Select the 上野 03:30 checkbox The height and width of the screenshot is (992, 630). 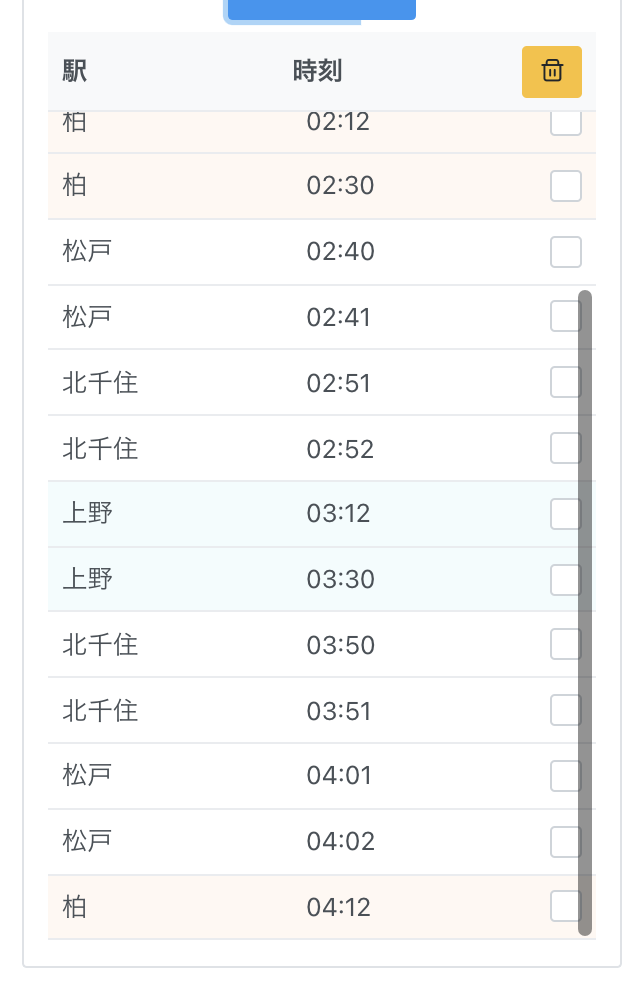coord(564,580)
